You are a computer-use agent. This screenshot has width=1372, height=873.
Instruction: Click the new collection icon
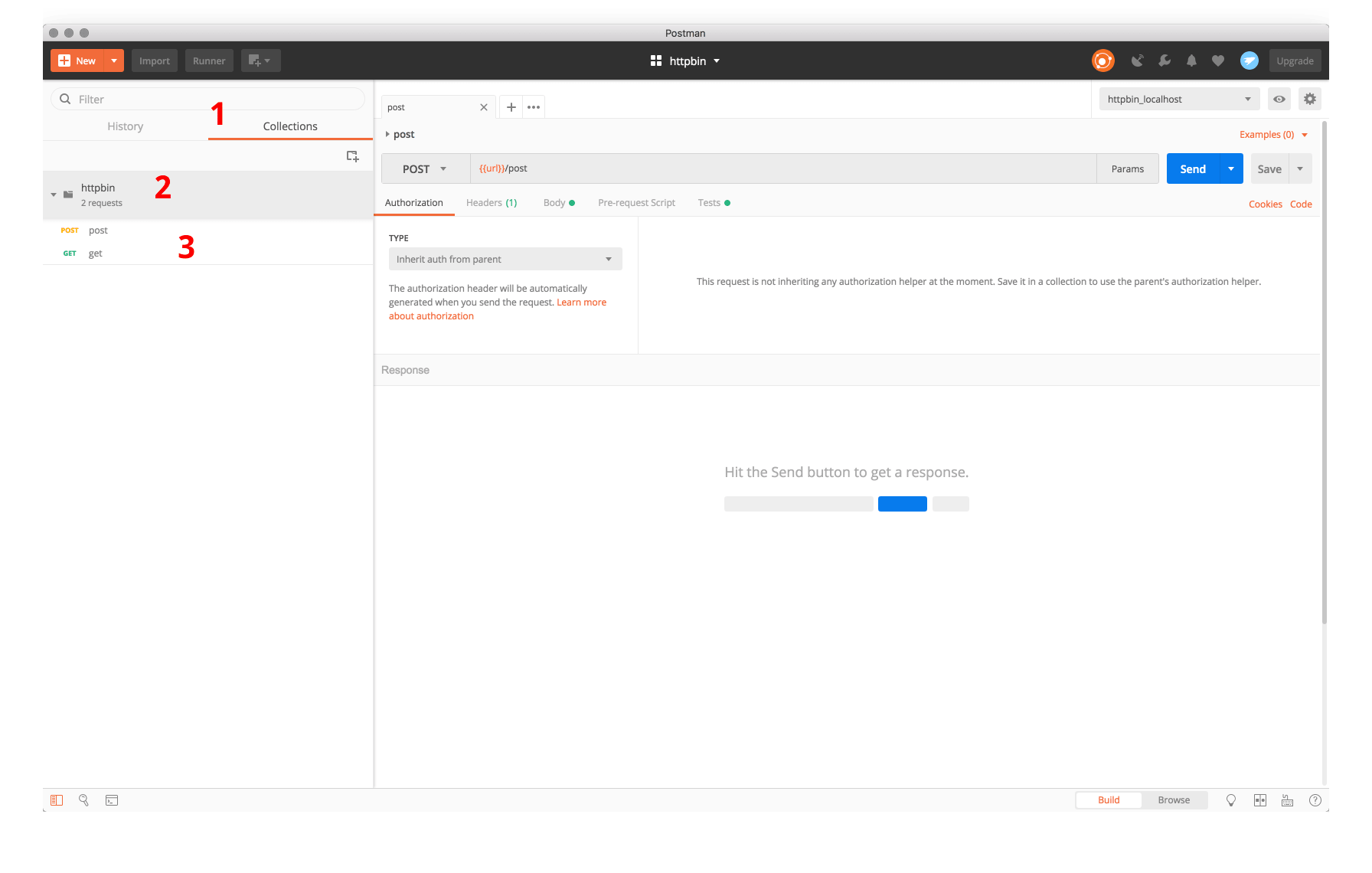point(352,156)
